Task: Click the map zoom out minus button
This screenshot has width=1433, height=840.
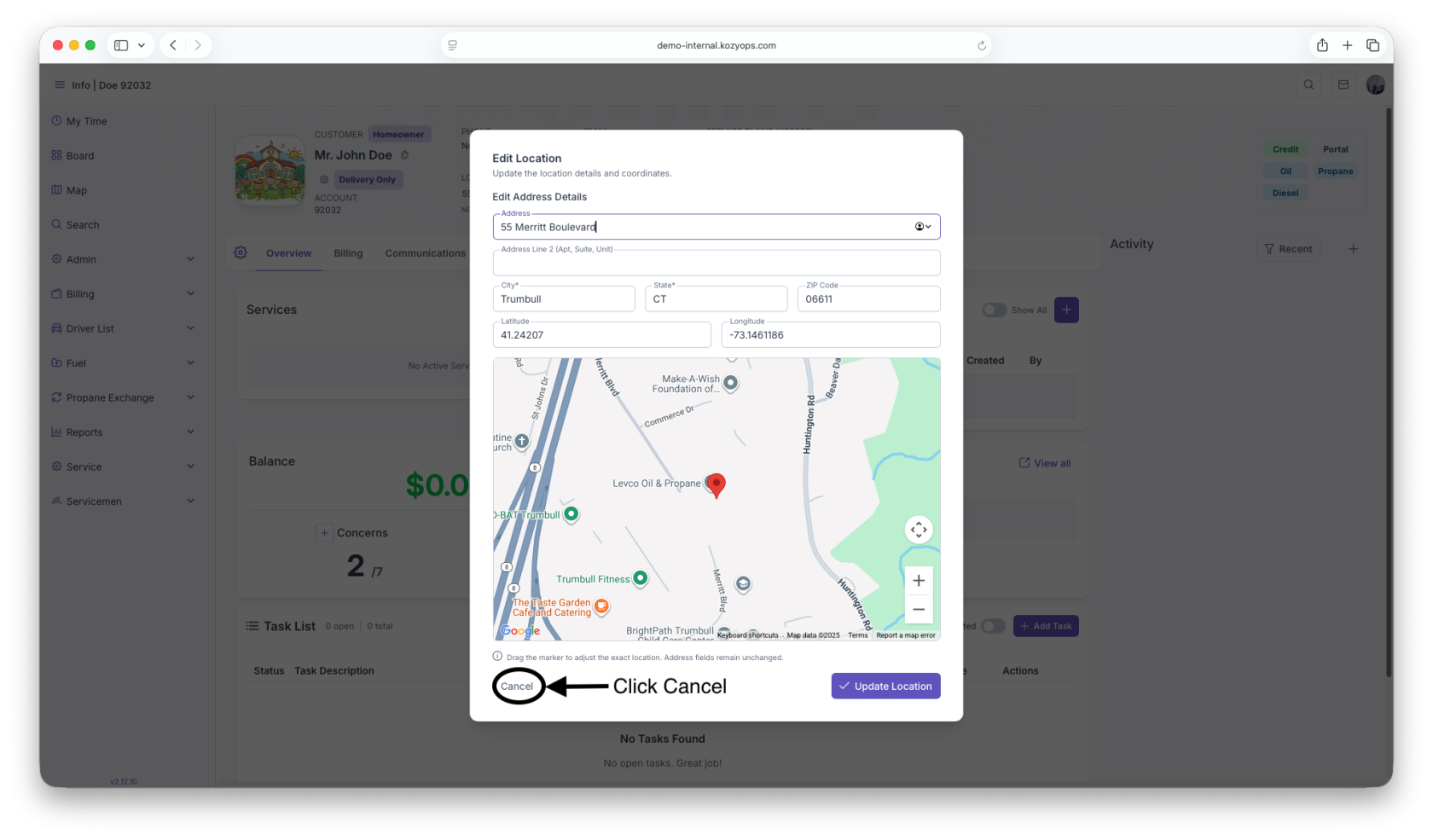Action: tap(918, 609)
